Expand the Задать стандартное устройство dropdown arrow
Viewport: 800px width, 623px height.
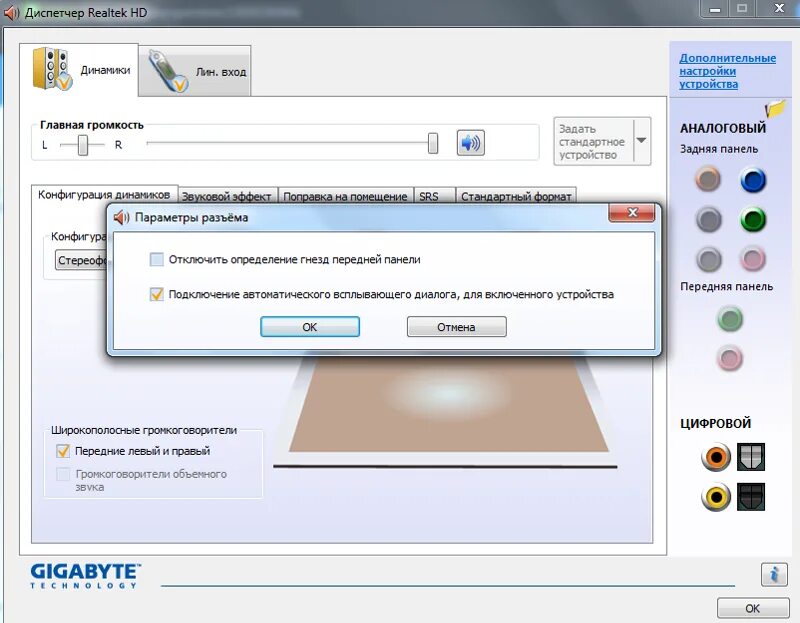642,141
